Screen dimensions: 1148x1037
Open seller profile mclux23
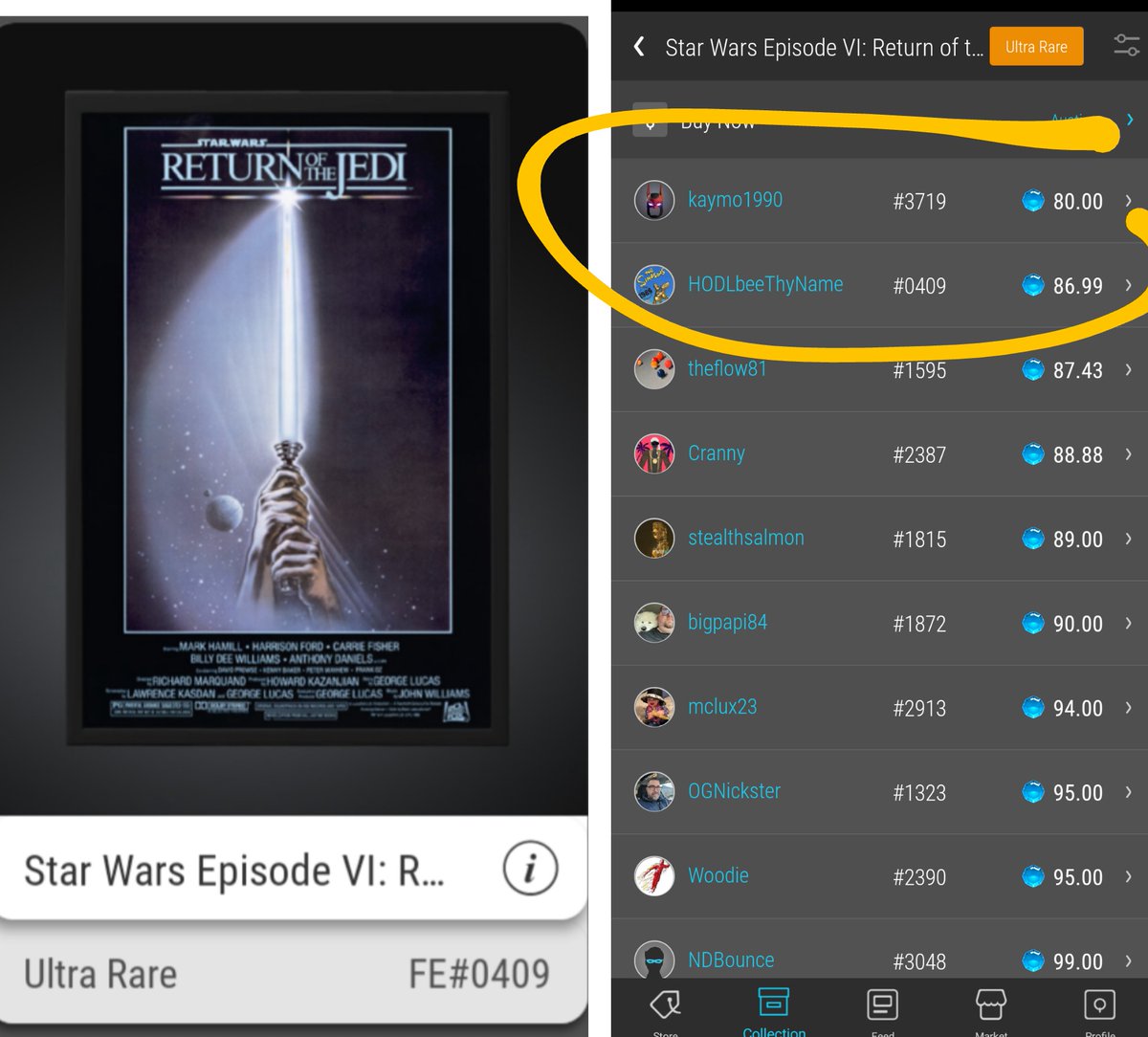tap(722, 707)
